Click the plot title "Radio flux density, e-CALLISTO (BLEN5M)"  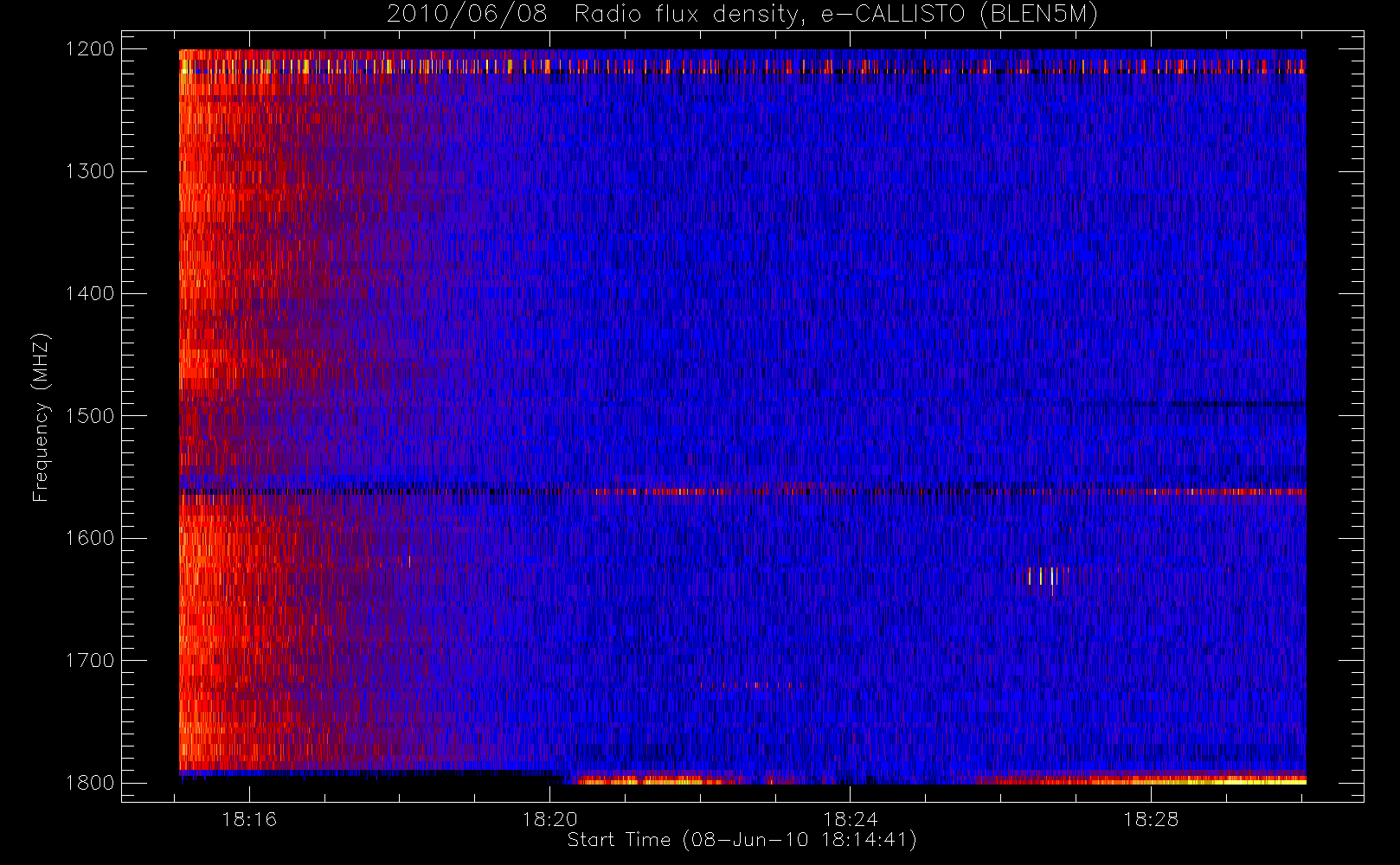point(836,15)
